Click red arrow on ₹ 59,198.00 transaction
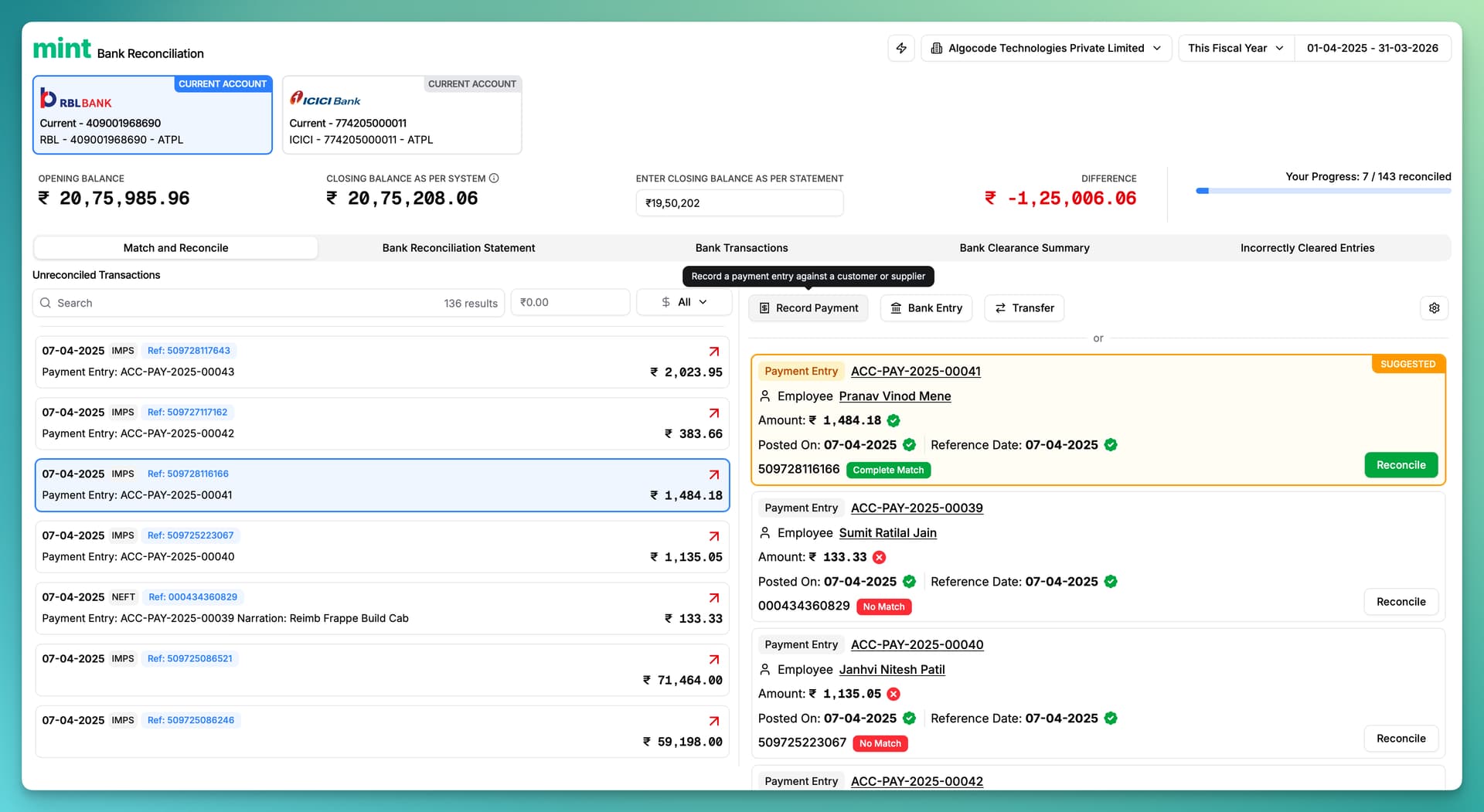This screenshot has width=1484, height=812. (x=714, y=721)
